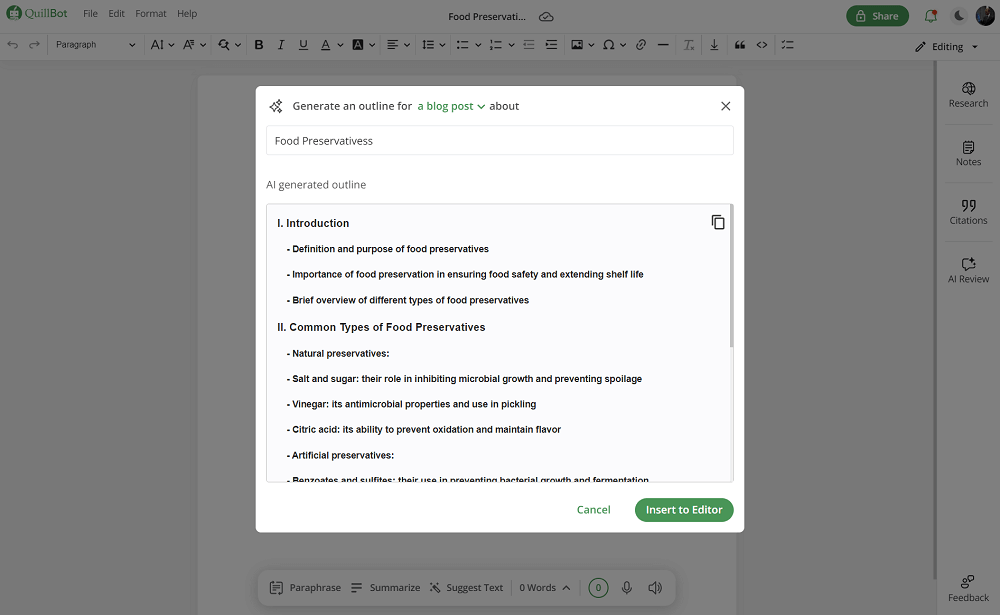
Task: Open the Paragraph style dropdown
Action: pyautogui.click(x=95, y=45)
